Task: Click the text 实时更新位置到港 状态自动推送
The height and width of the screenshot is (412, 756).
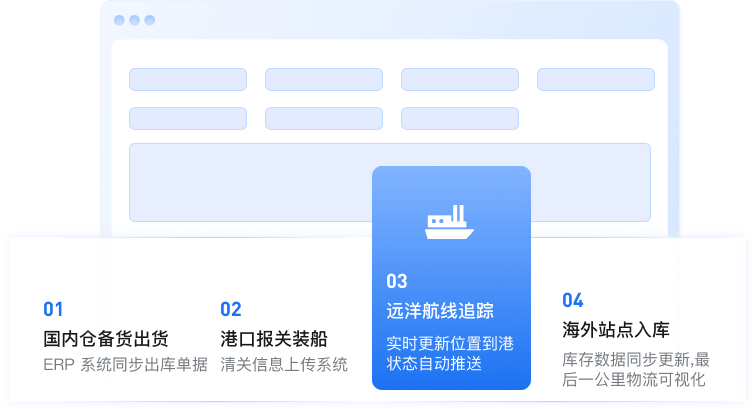Action: (x=450, y=353)
